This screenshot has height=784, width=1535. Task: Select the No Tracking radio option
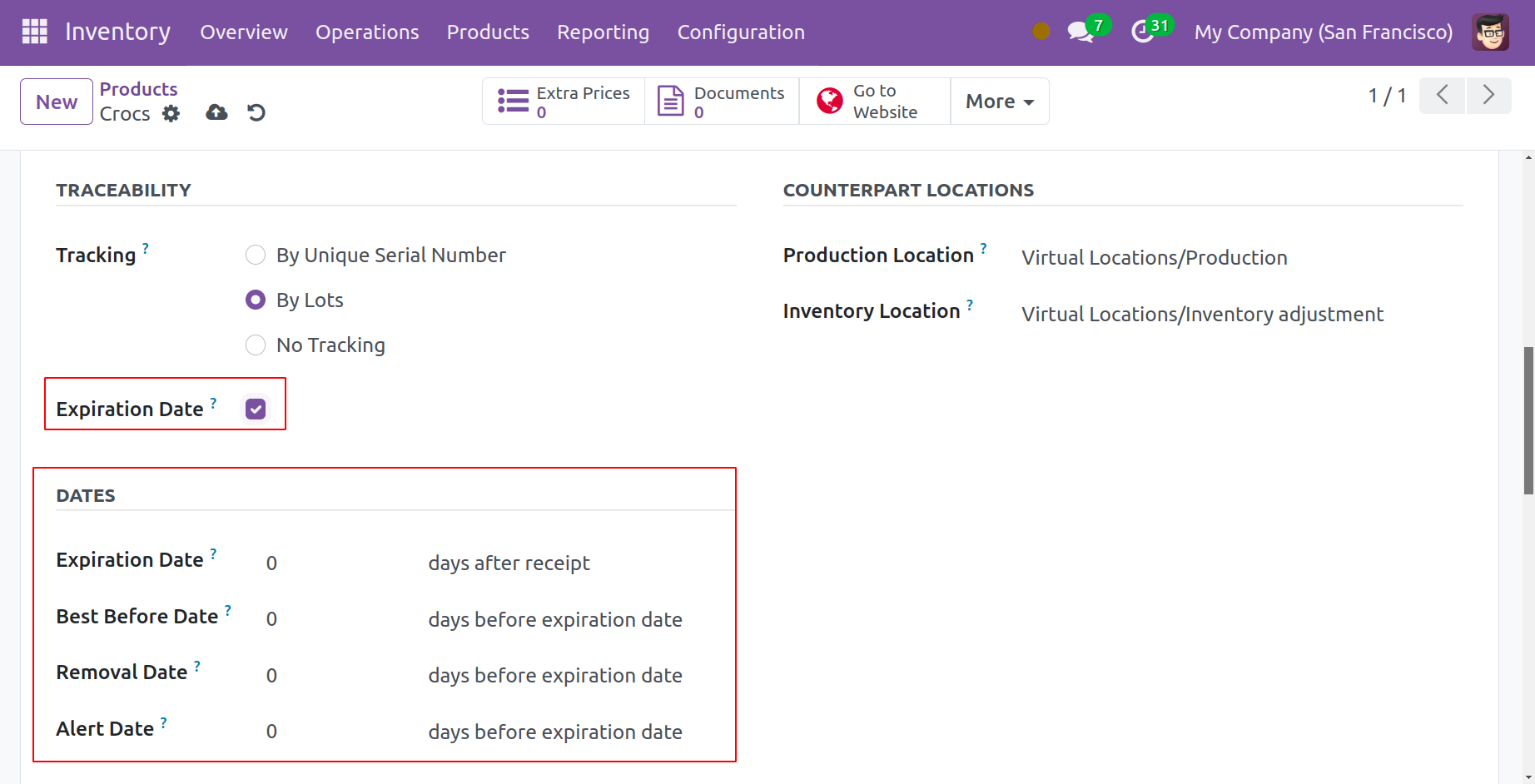click(256, 345)
